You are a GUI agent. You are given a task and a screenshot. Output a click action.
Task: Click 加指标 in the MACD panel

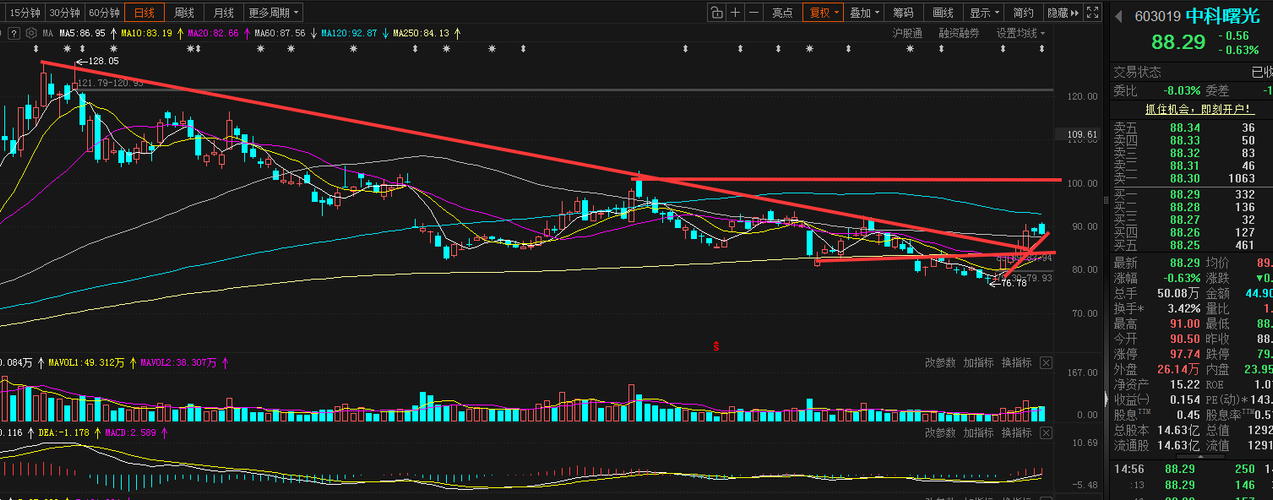coord(978,433)
